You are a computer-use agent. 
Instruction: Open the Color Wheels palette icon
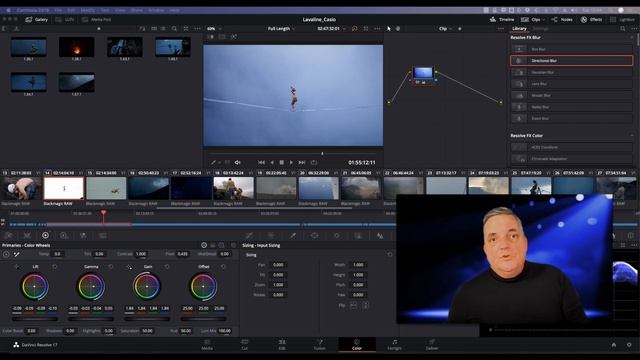pyautogui.click(x=45, y=236)
